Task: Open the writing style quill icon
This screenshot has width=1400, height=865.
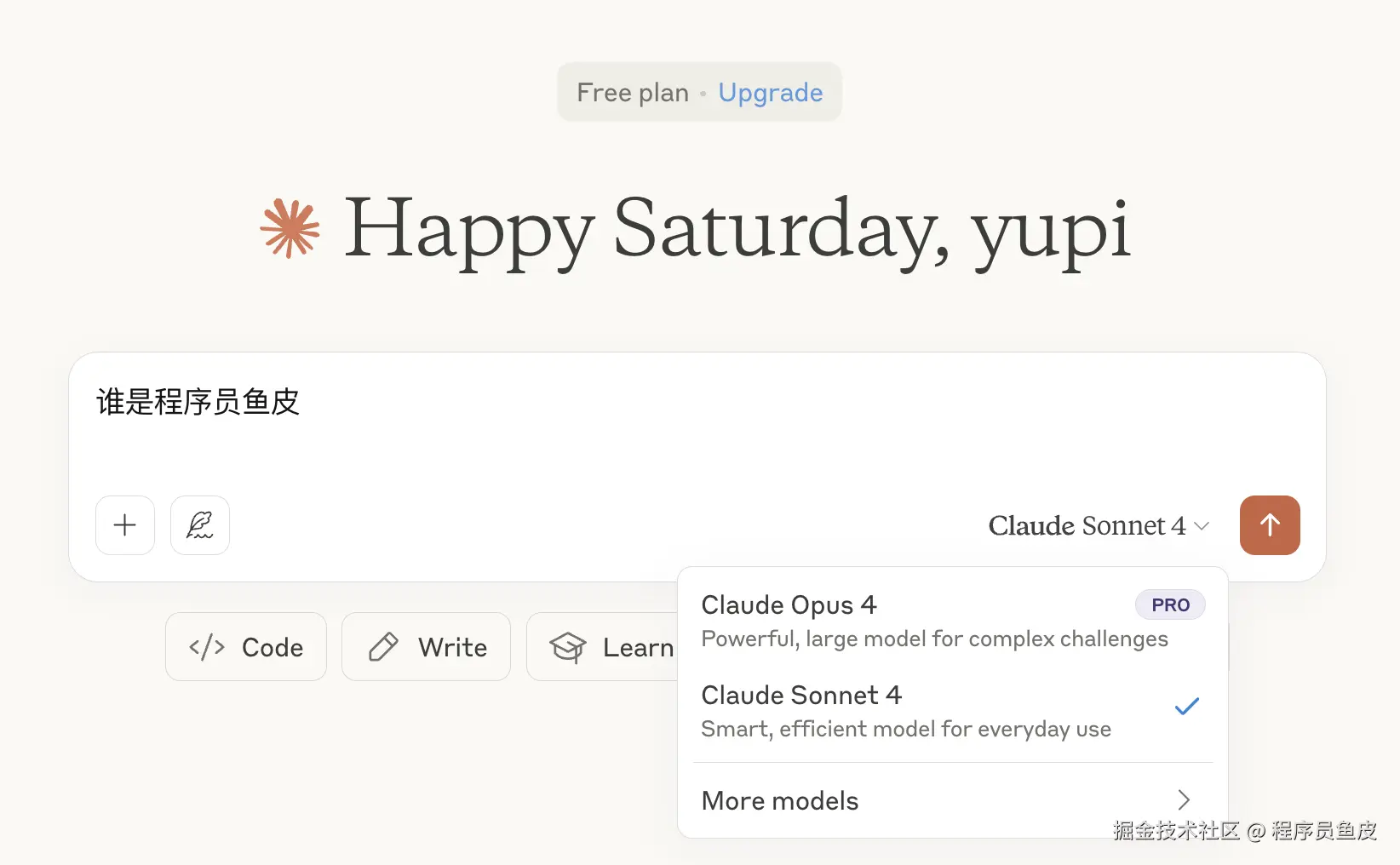Action: pyautogui.click(x=200, y=525)
